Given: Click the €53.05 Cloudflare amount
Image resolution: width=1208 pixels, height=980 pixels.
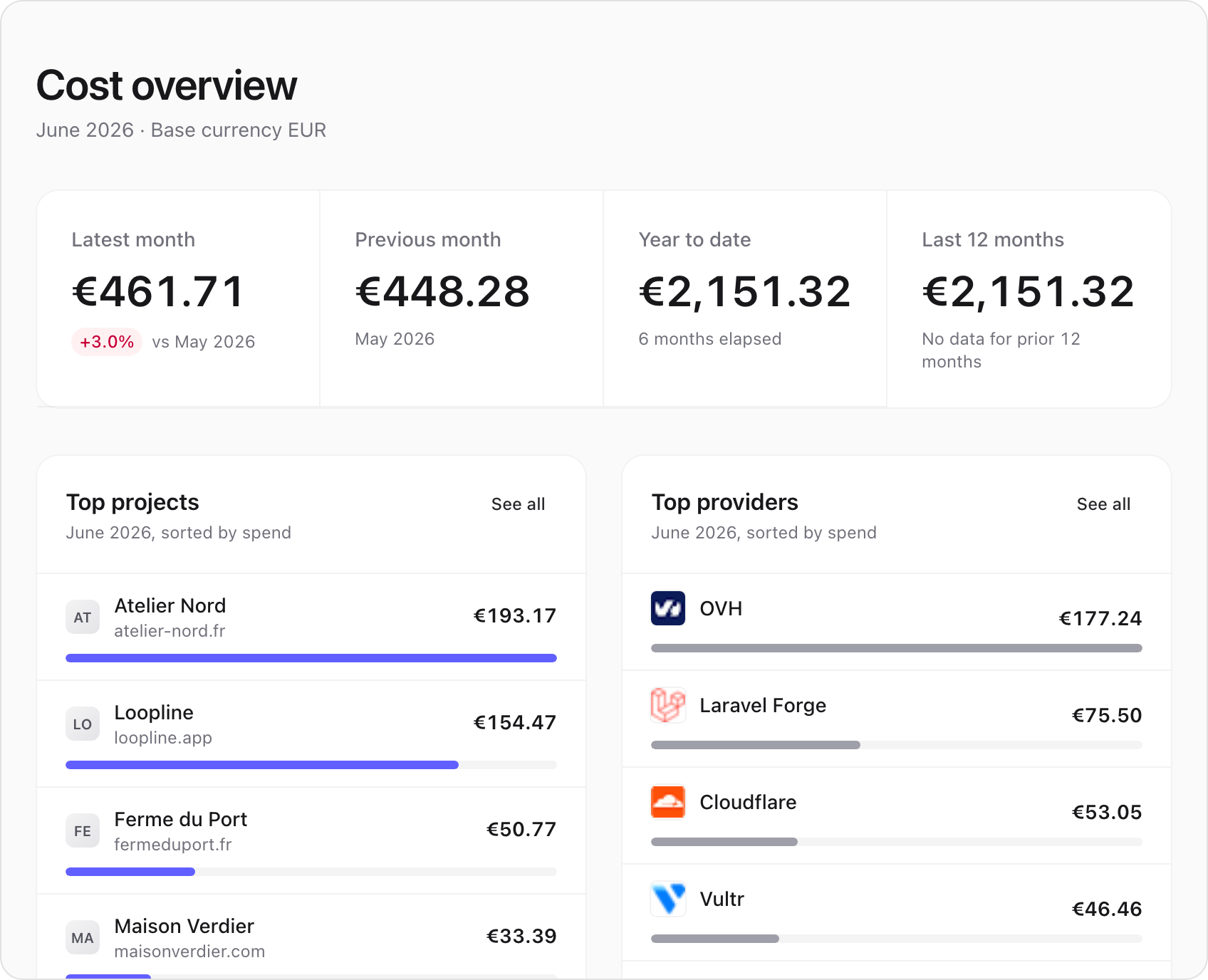Looking at the screenshot, I should [x=1107, y=812].
